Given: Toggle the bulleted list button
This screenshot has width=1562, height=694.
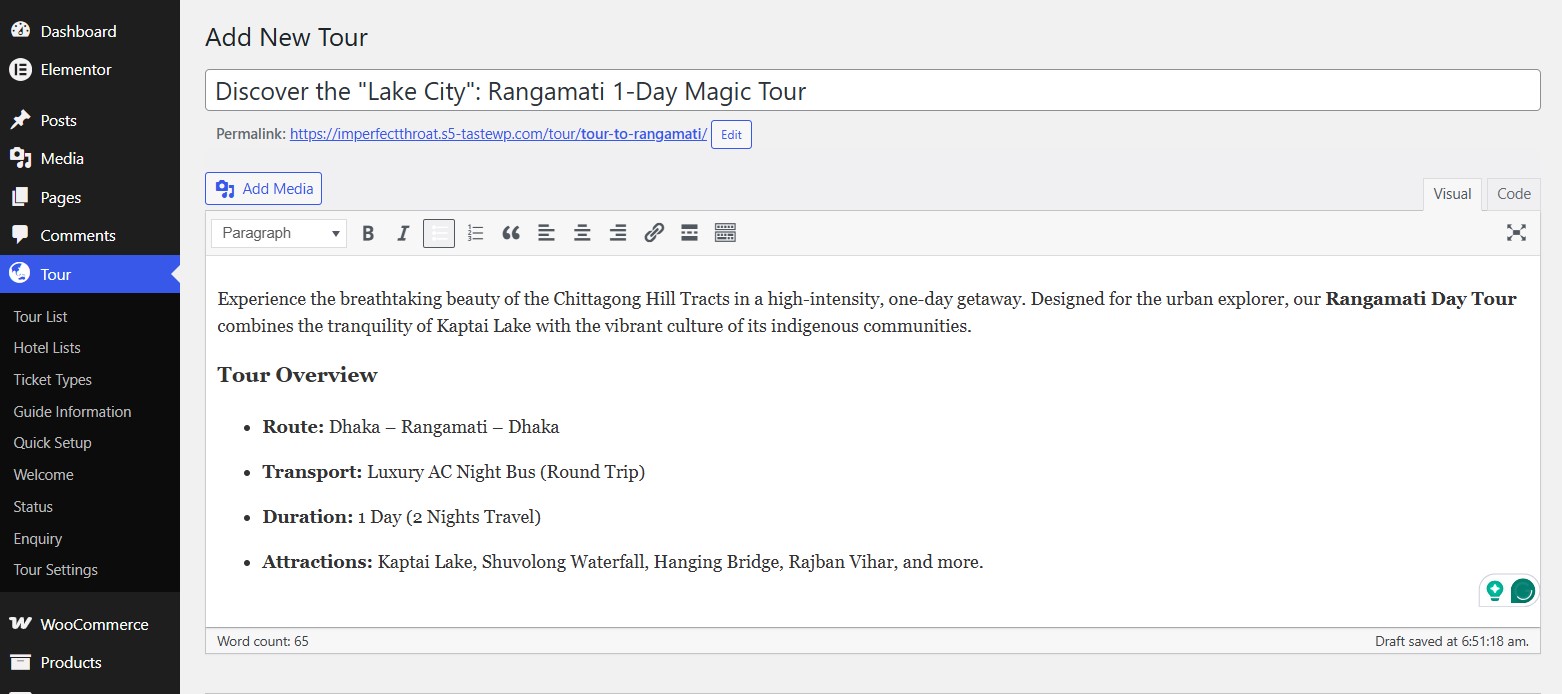Looking at the screenshot, I should (439, 233).
